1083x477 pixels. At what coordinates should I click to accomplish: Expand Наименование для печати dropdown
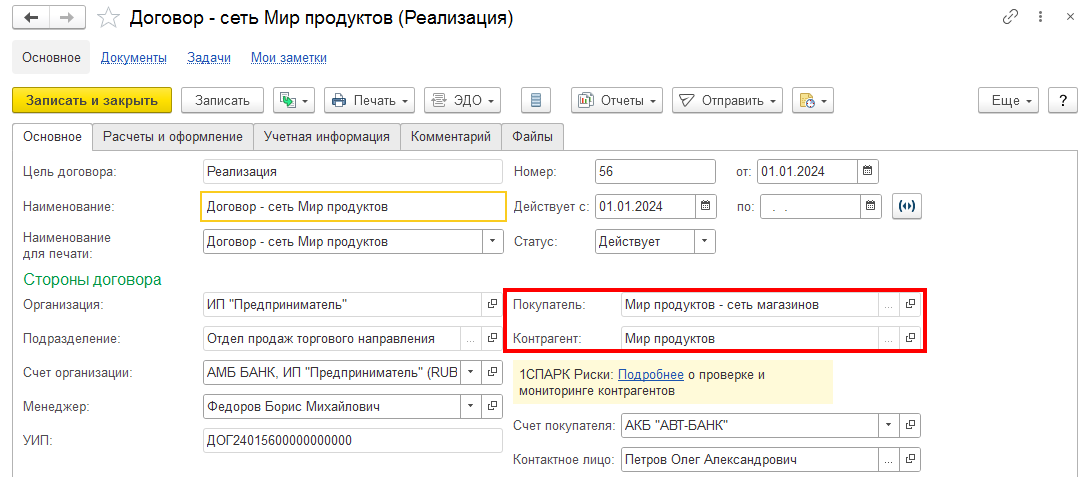click(493, 241)
